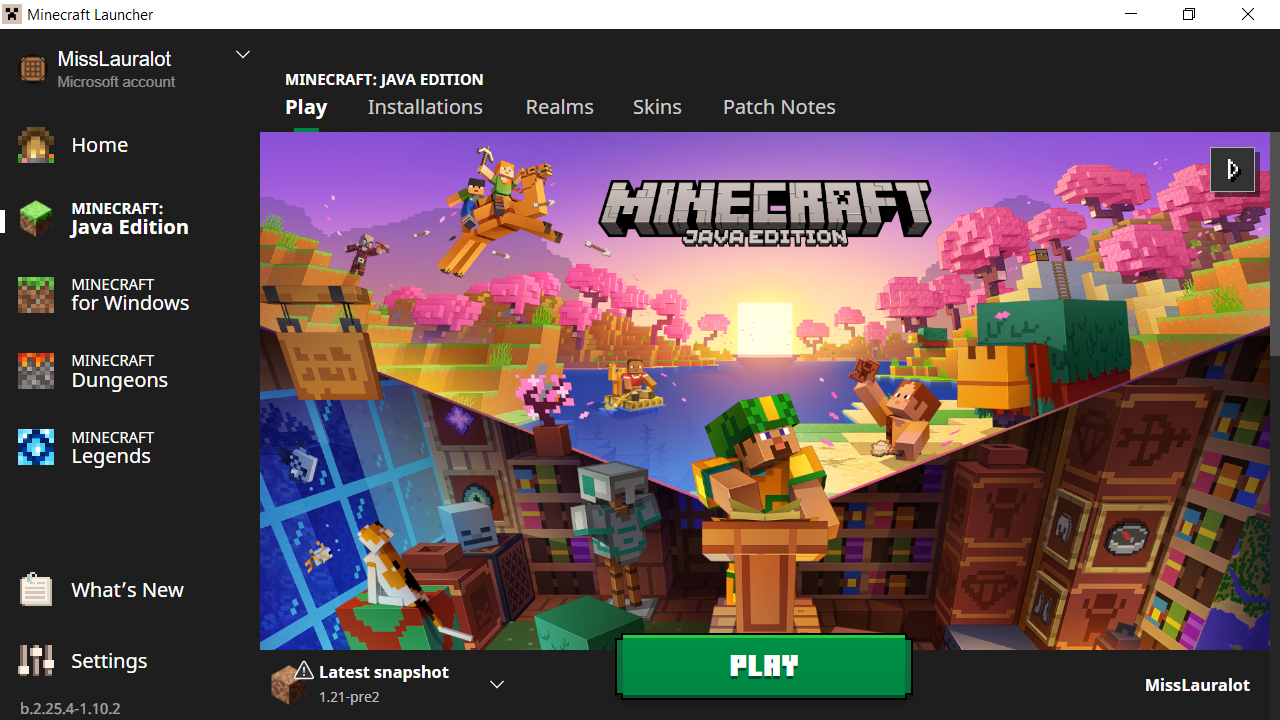The width and height of the screenshot is (1280, 720).
Task: Expand the account switcher chevron
Action: tap(243, 54)
